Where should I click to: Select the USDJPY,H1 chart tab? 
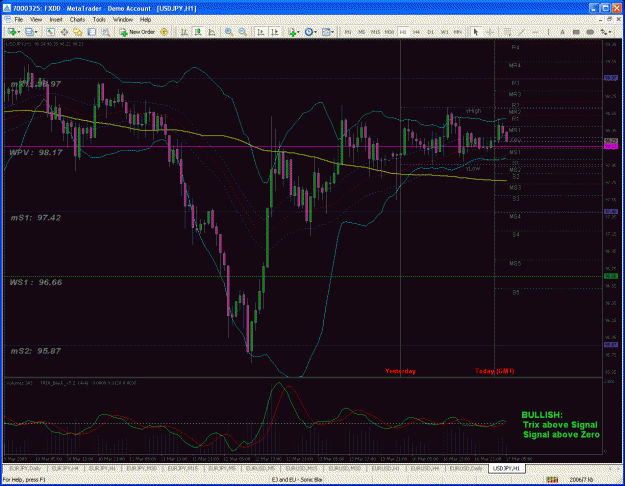click(x=506, y=468)
